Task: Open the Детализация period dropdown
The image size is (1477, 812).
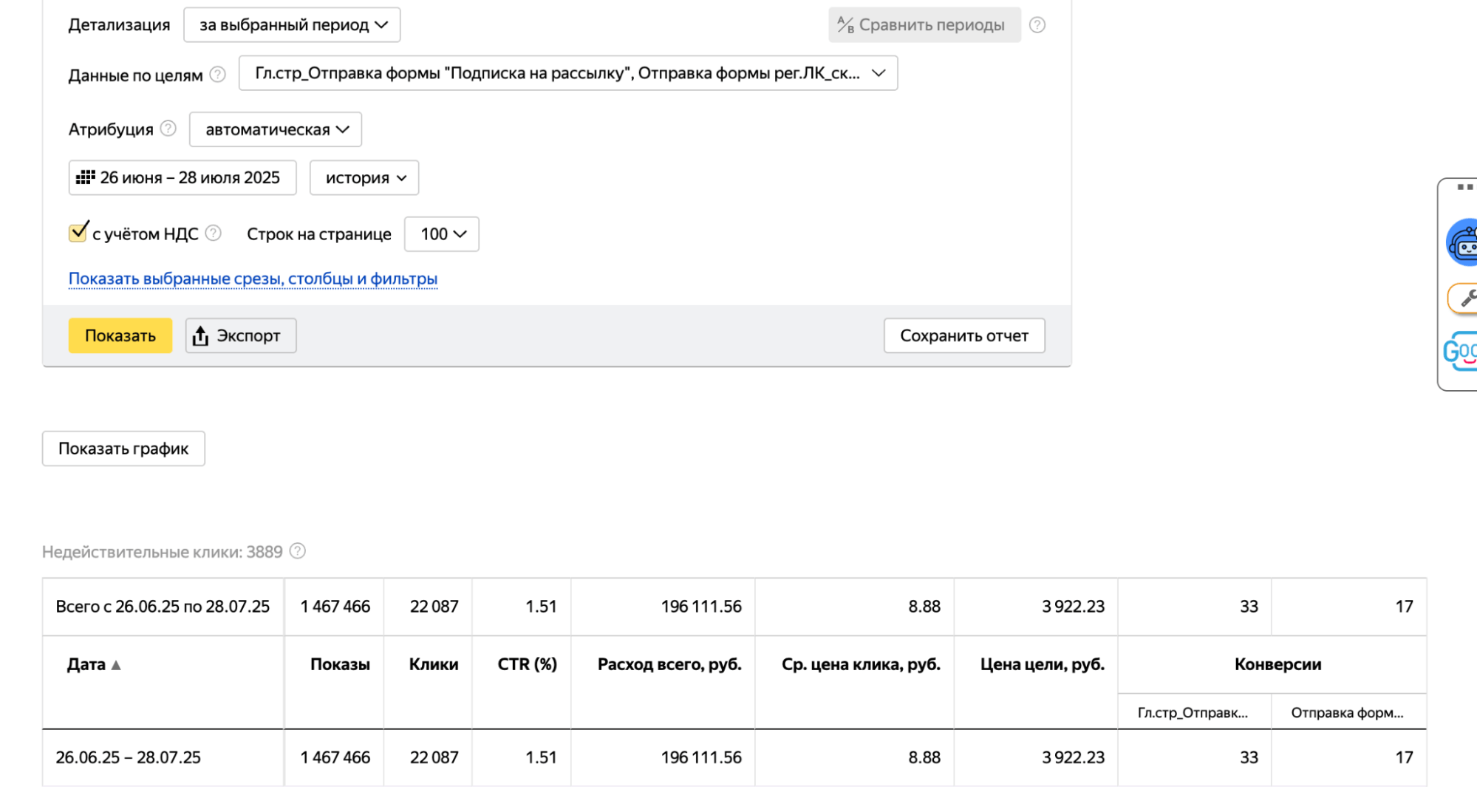Action: coord(292,25)
